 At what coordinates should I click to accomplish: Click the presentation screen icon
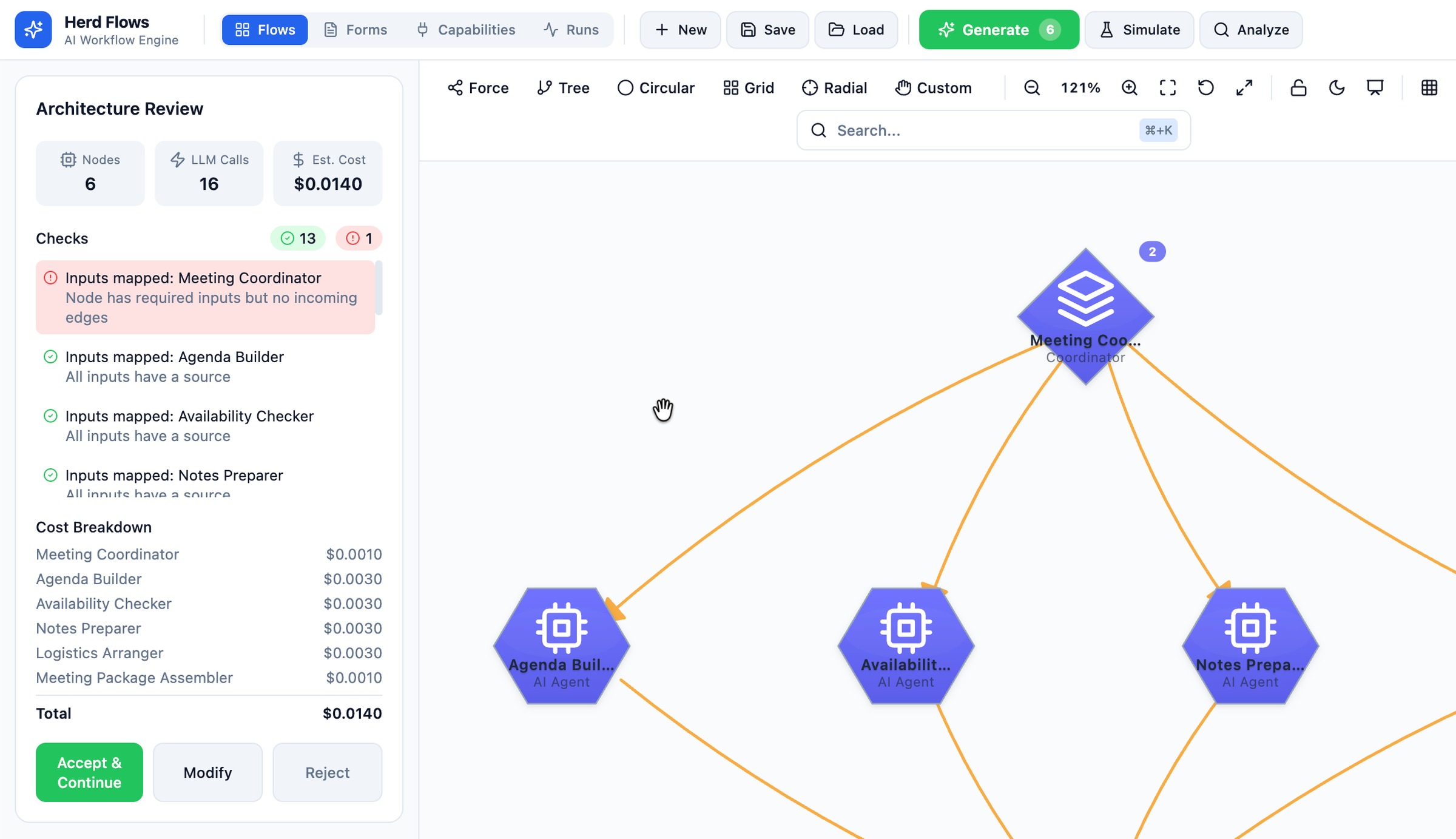coord(1375,88)
